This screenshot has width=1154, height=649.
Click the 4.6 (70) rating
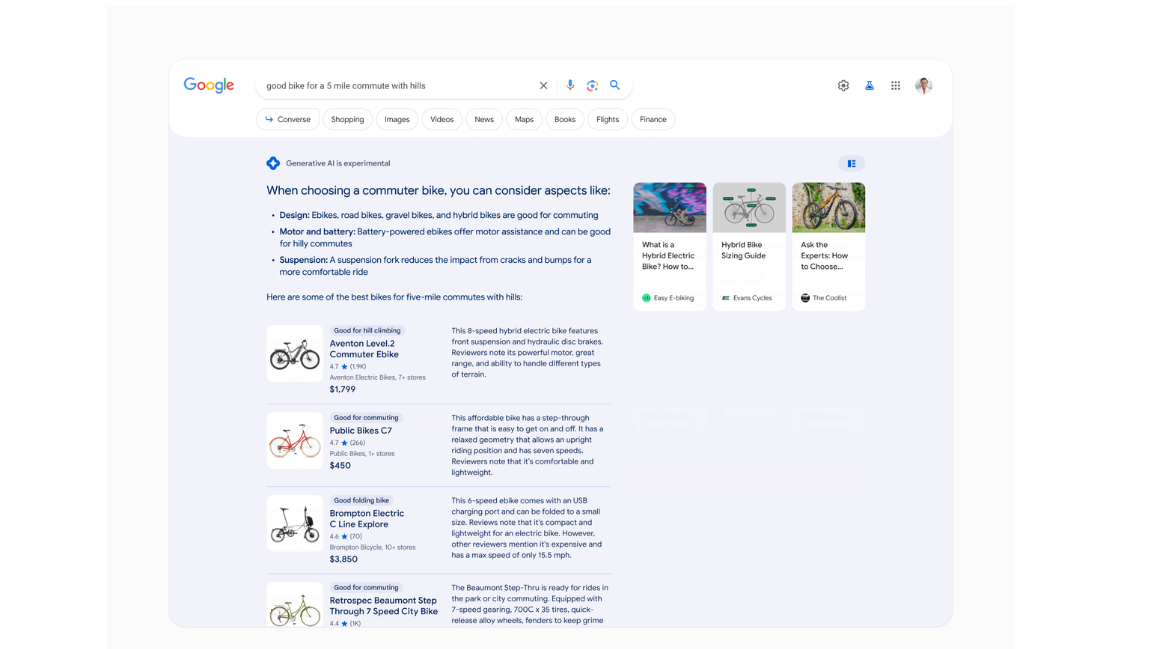[x=346, y=536]
